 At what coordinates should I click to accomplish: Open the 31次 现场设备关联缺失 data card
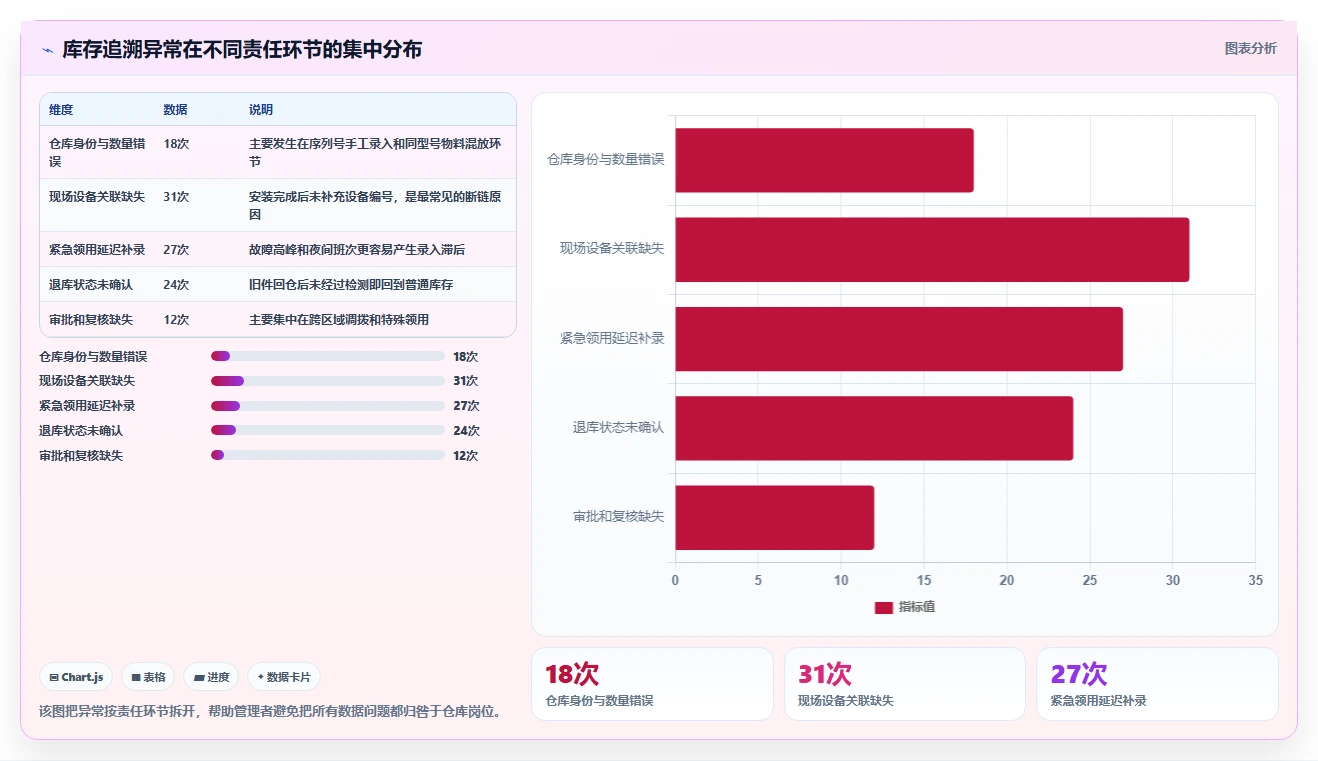coord(904,684)
